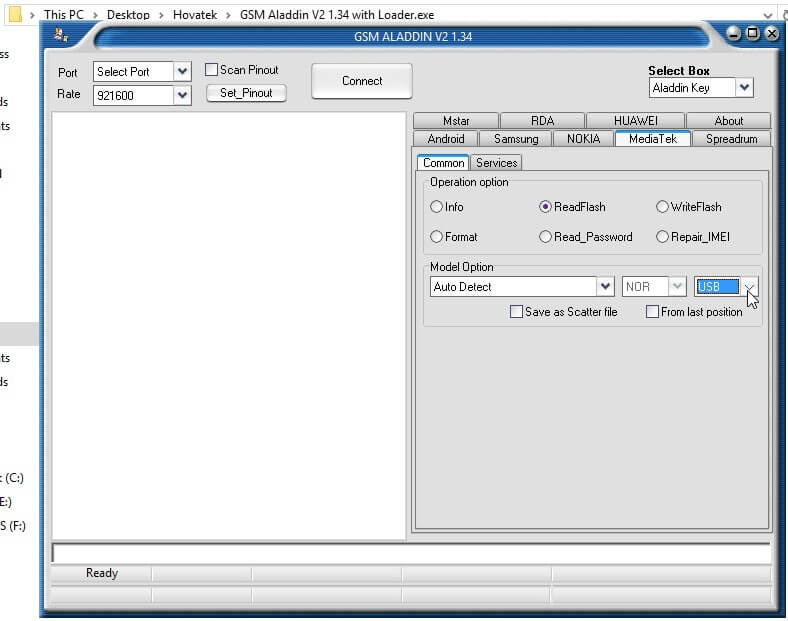The width and height of the screenshot is (788, 621).
Task: Open the Select Port dropdown
Action: click(x=182, y=72)
